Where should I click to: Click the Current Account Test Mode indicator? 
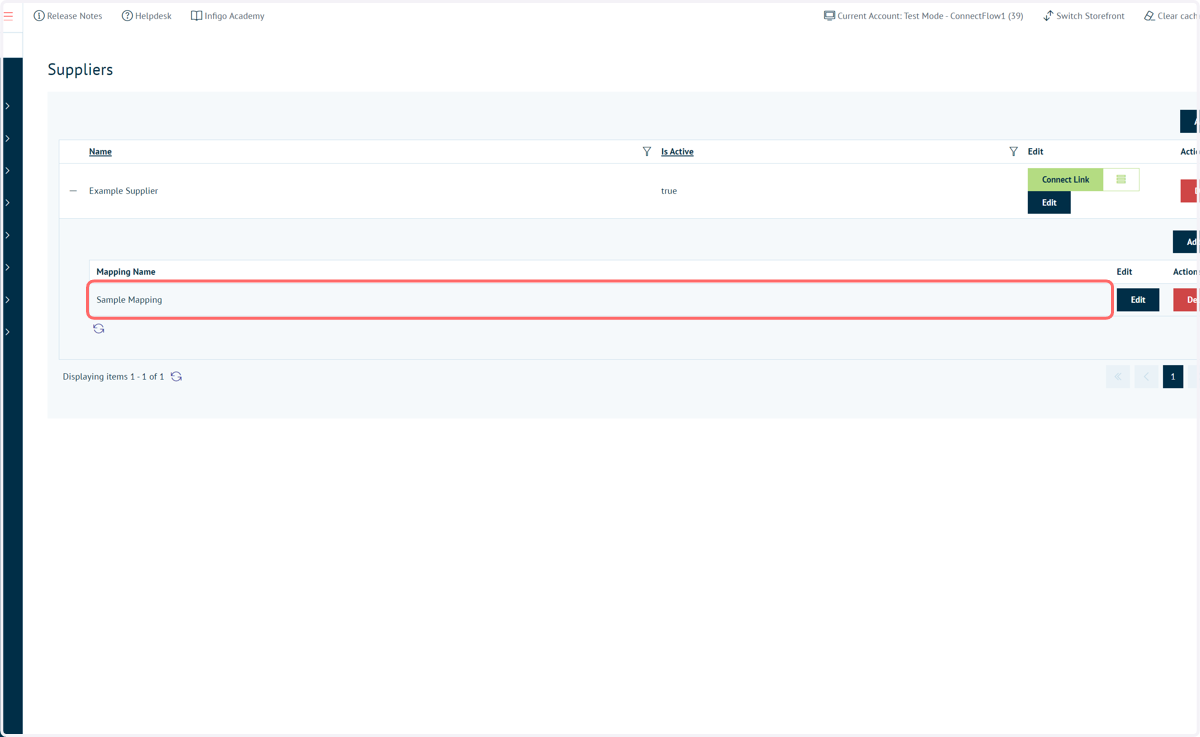pyautogui.click(x=923, y=16)
